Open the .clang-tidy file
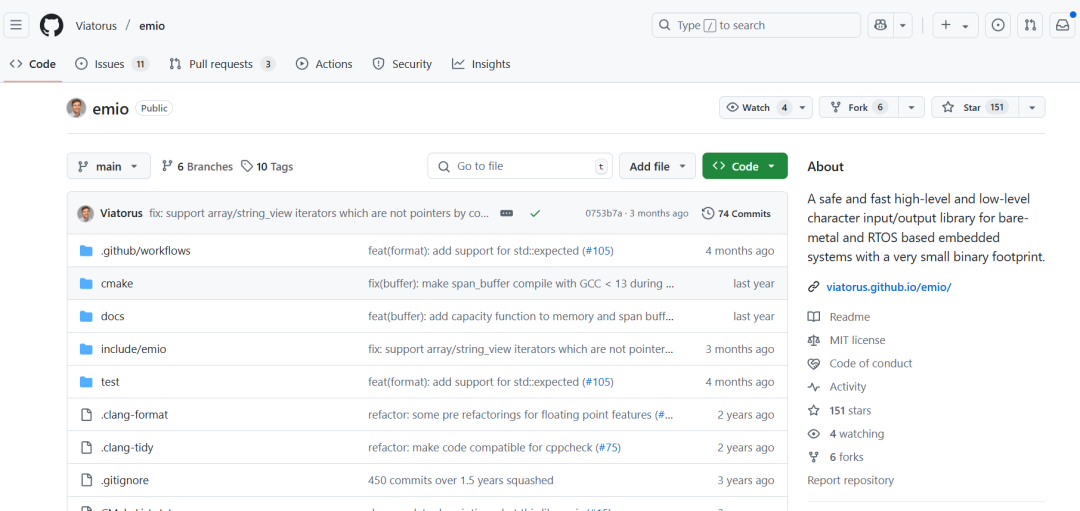Viewport: 1080px width, 511px height. coord(127,448)
